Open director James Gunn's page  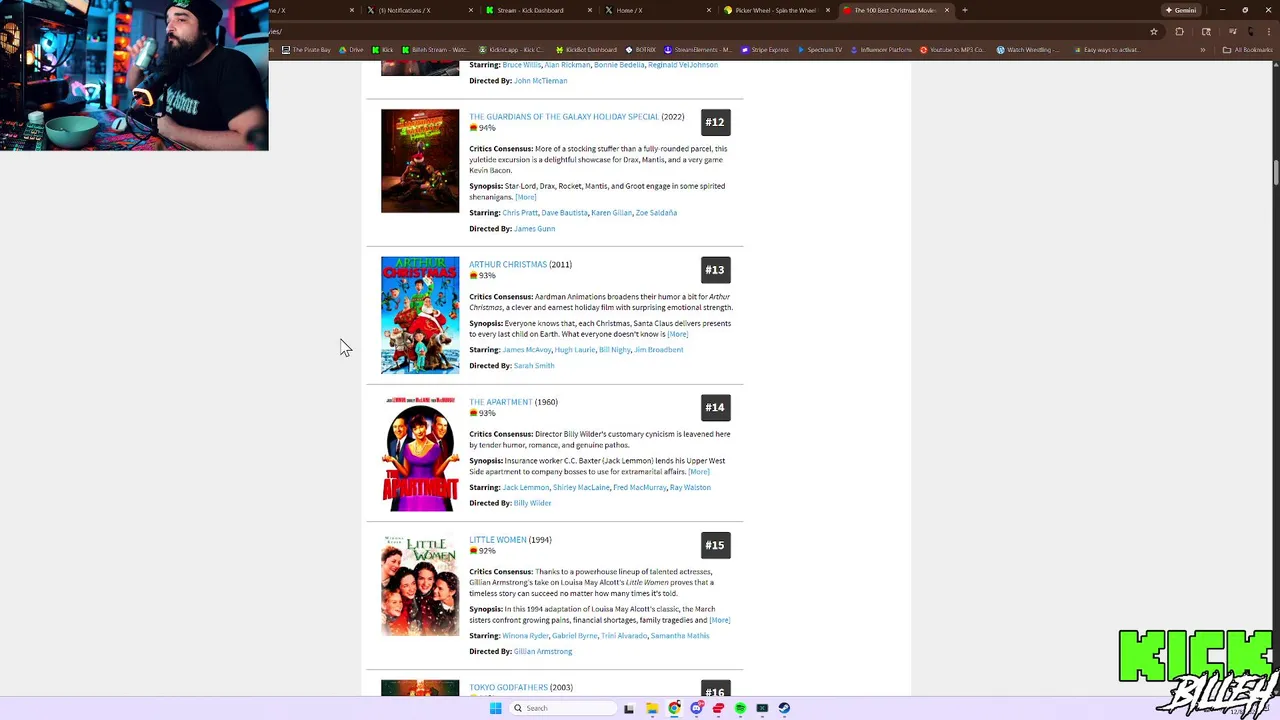[x=534, y=229]
